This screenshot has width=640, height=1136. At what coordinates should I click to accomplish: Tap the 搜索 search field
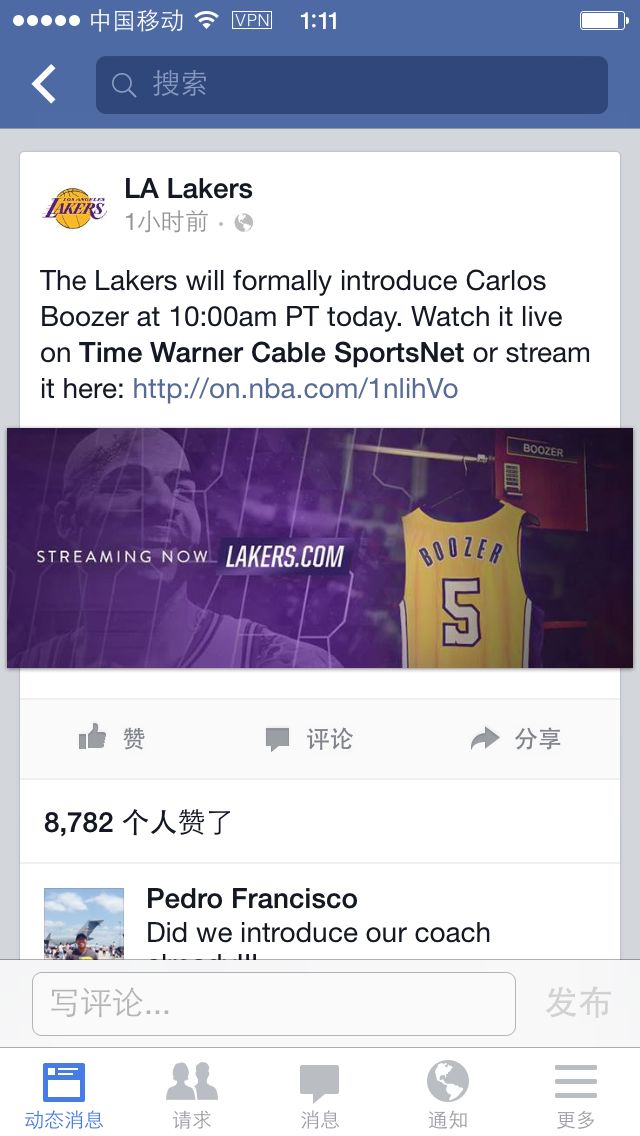pyautogui.click(x=352, y=85)
